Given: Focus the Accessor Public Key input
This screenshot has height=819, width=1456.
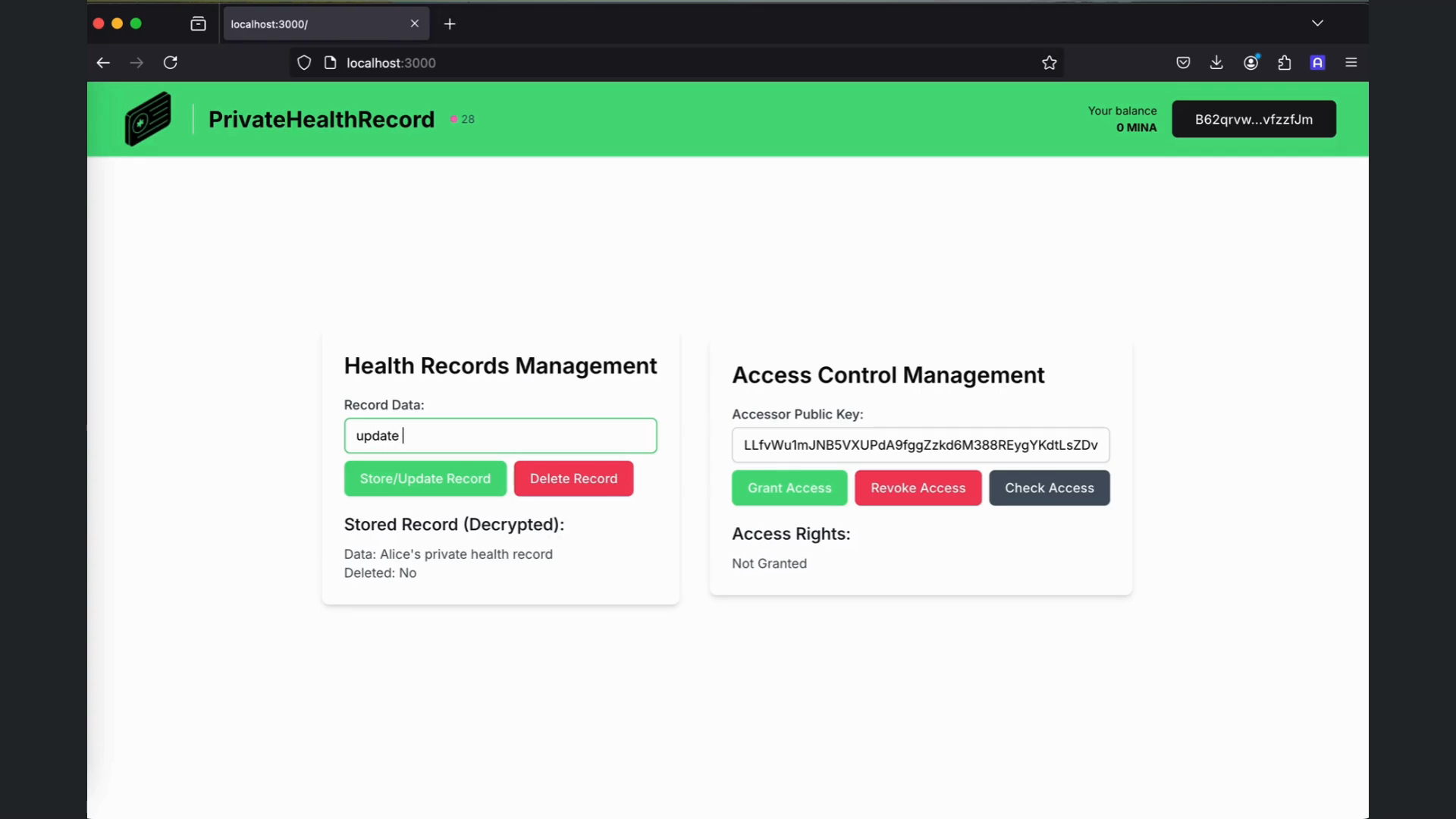Looking at the screenshot, I should 921,445.
